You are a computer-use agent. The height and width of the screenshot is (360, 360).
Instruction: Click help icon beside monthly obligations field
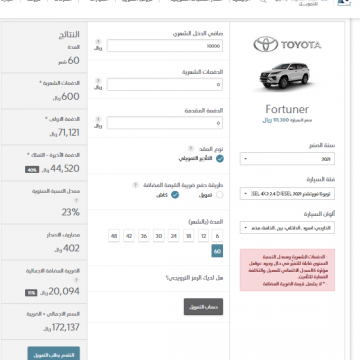pos(98,81)
